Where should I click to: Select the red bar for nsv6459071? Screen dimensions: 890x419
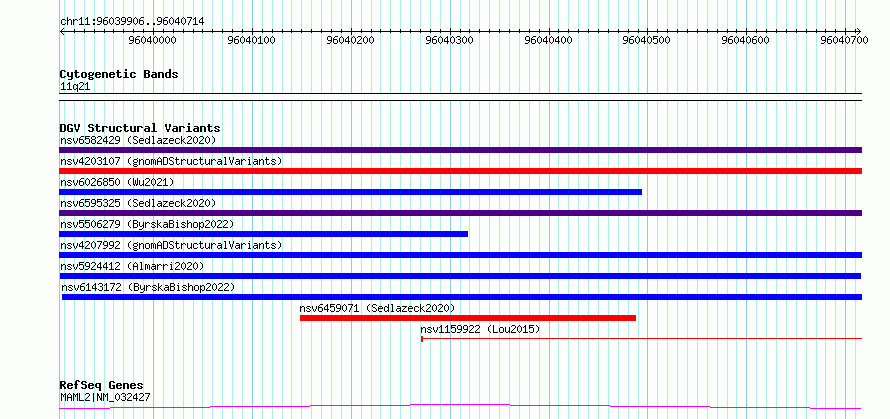pos(468,318)
